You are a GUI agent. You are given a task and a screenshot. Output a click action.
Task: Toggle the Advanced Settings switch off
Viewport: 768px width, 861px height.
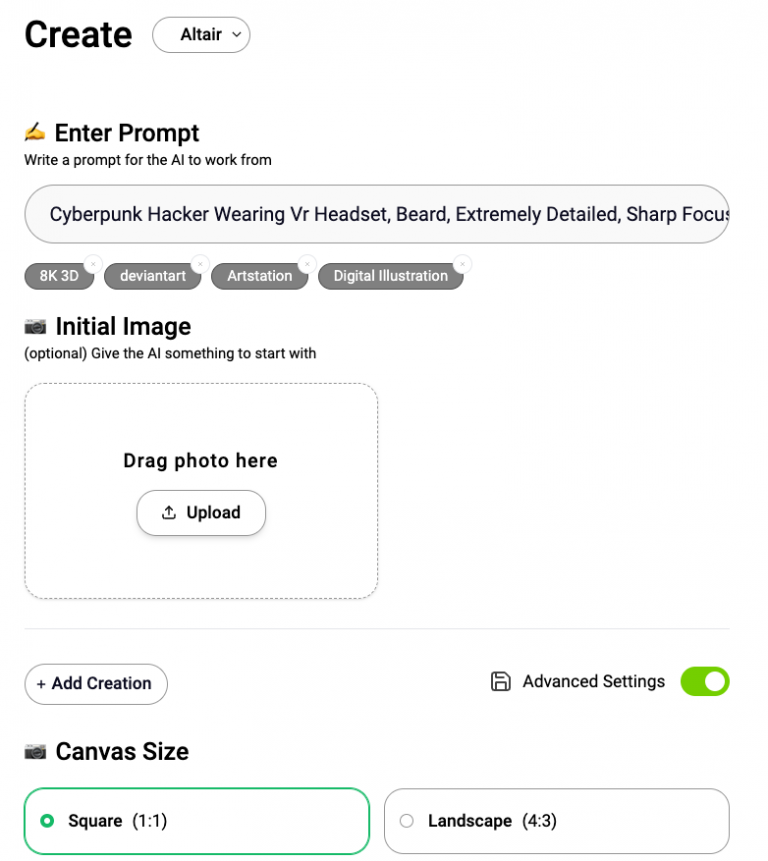[705, 682]
